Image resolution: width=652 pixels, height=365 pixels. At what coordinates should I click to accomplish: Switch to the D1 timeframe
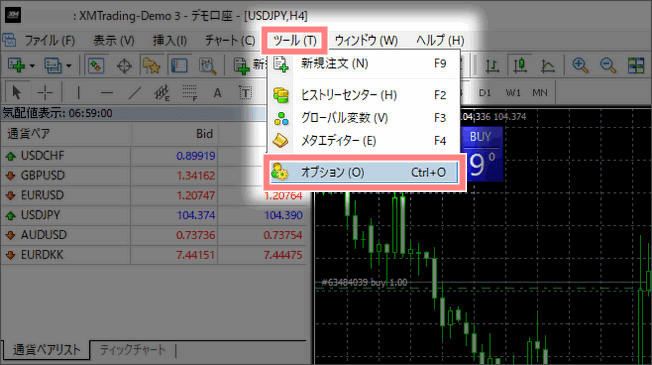point(485,93)
